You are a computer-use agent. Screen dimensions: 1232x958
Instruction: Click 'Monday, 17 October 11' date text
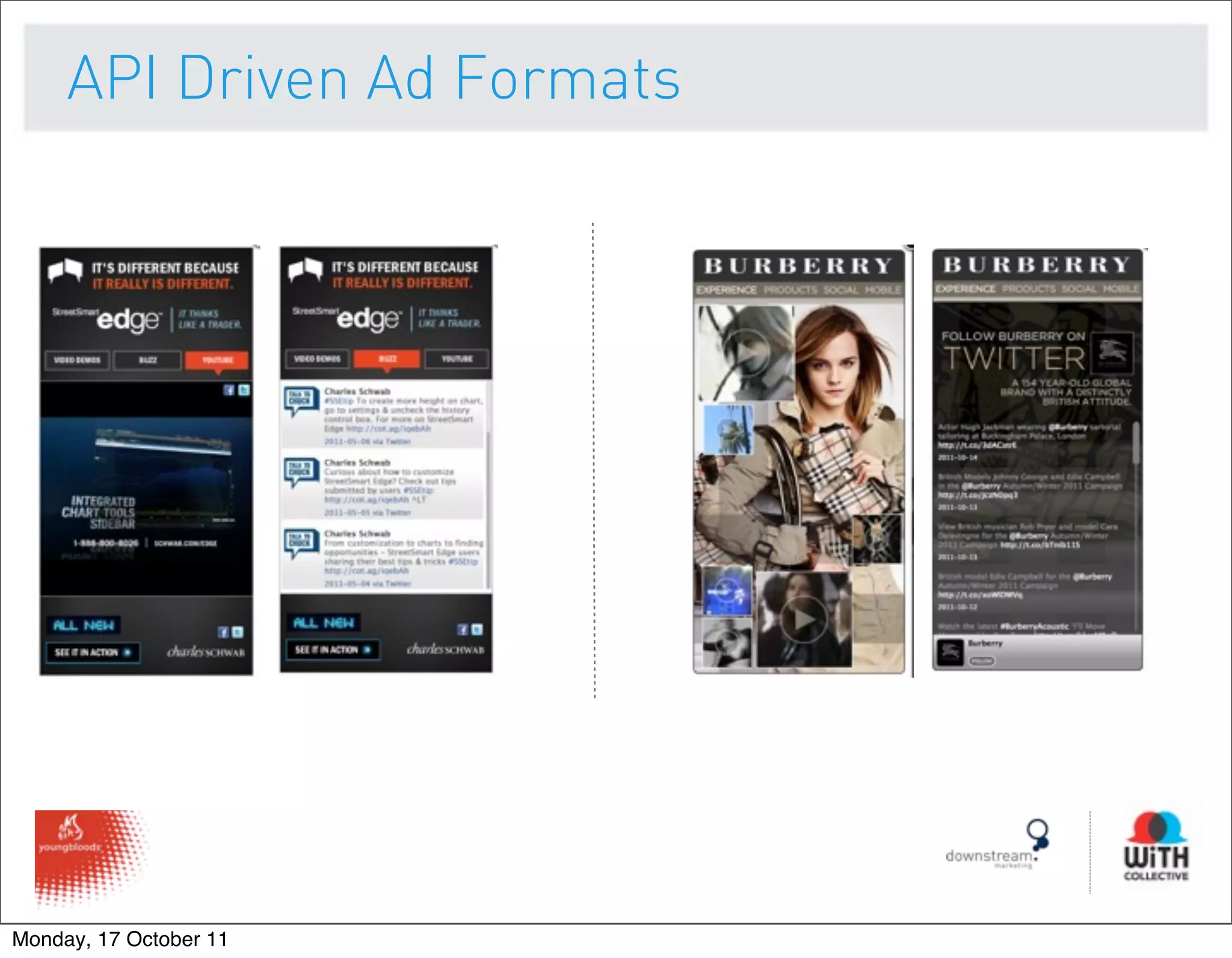pyautogui.click(x=120, y=939)
